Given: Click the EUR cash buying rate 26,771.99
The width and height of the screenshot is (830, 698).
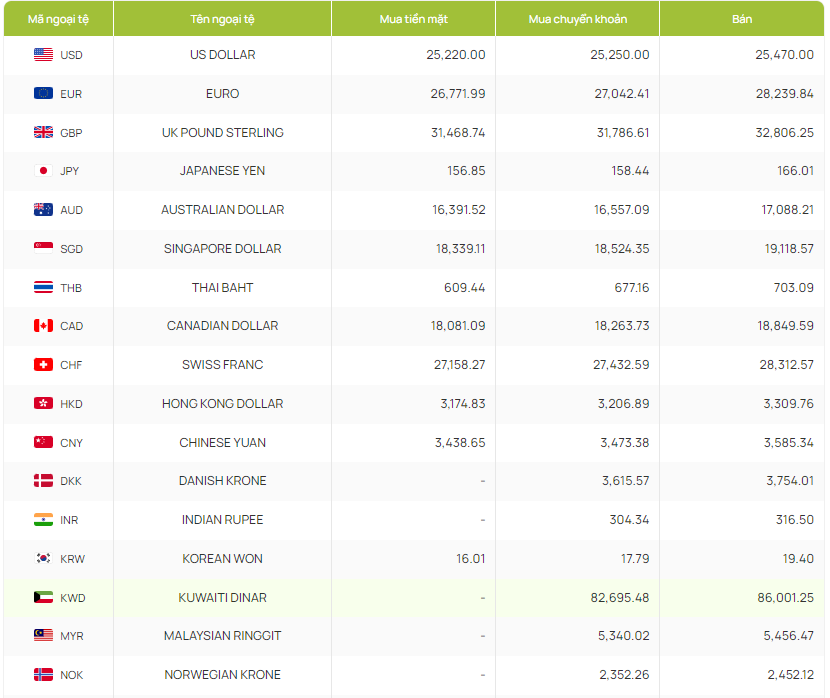Looking at the screenshot, I should coord(455,94).
